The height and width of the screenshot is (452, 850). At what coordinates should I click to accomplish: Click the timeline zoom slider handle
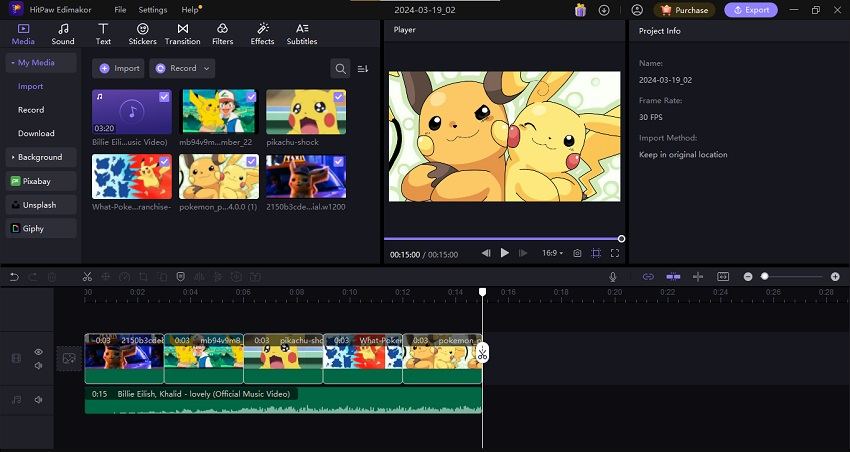tap(765, 276)
